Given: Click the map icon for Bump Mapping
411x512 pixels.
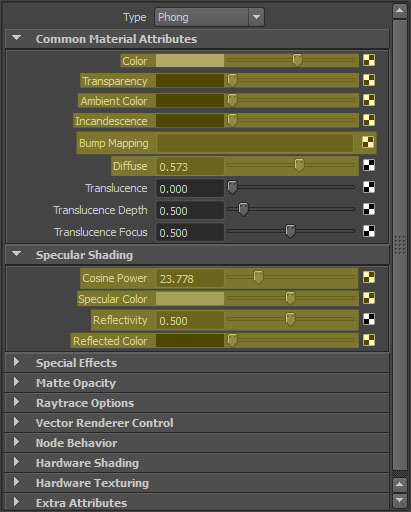Looking at the screenshot, I should click(368, 143).
